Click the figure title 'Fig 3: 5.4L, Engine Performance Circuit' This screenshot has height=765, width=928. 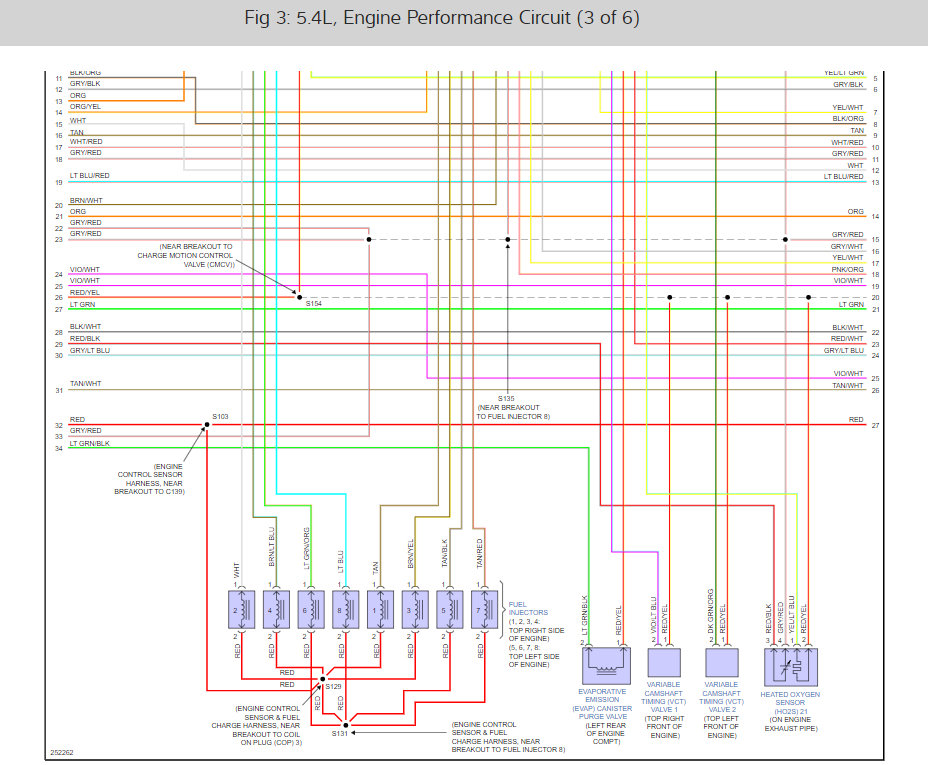(x=442, y=18)
